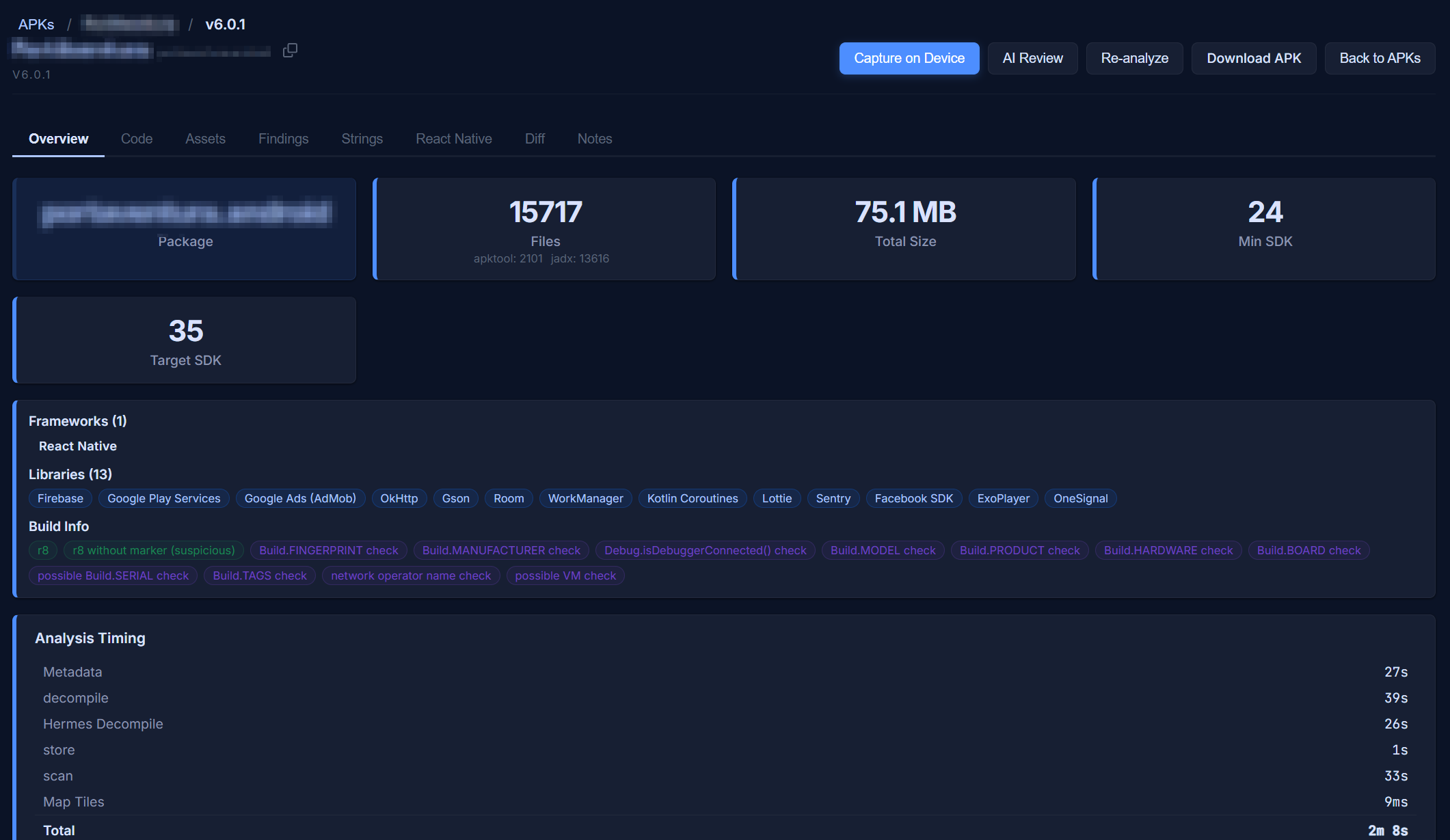Image resolution: width=1450 pixels, height=840 pixels.
Task: Click the possible VM check tag
Action: click(x=565, y=575)
